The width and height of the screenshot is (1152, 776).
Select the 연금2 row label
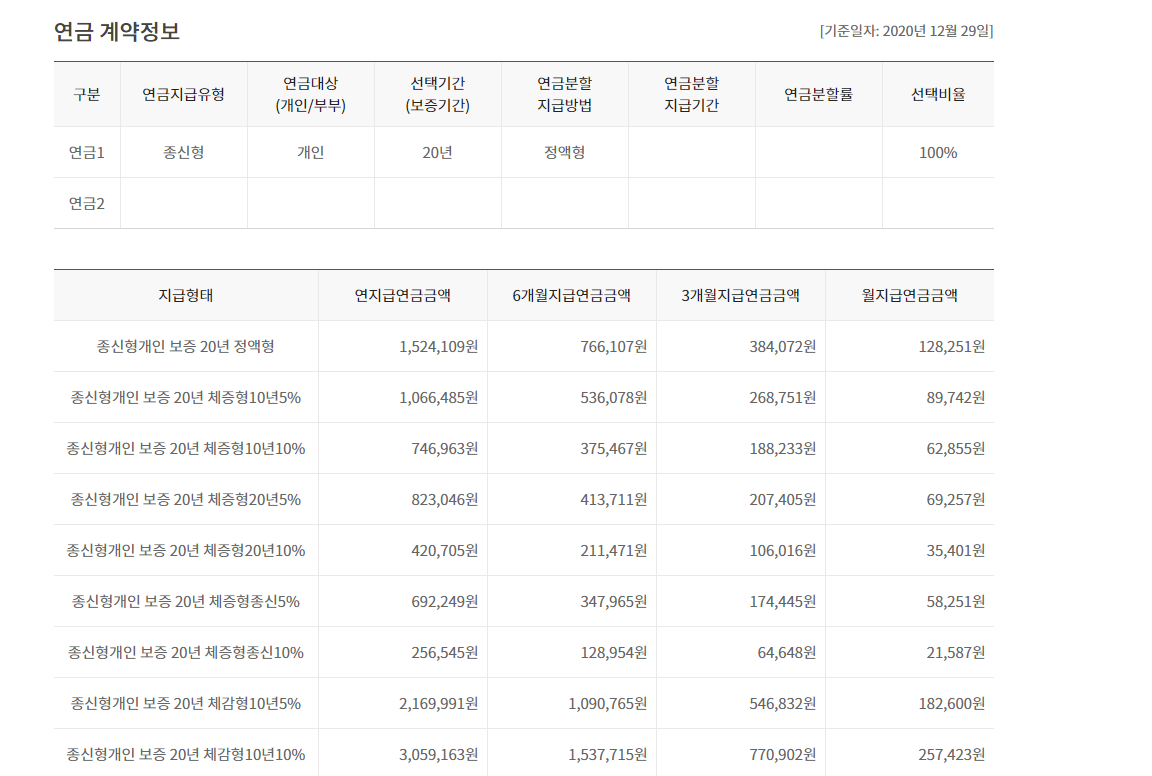87,204
